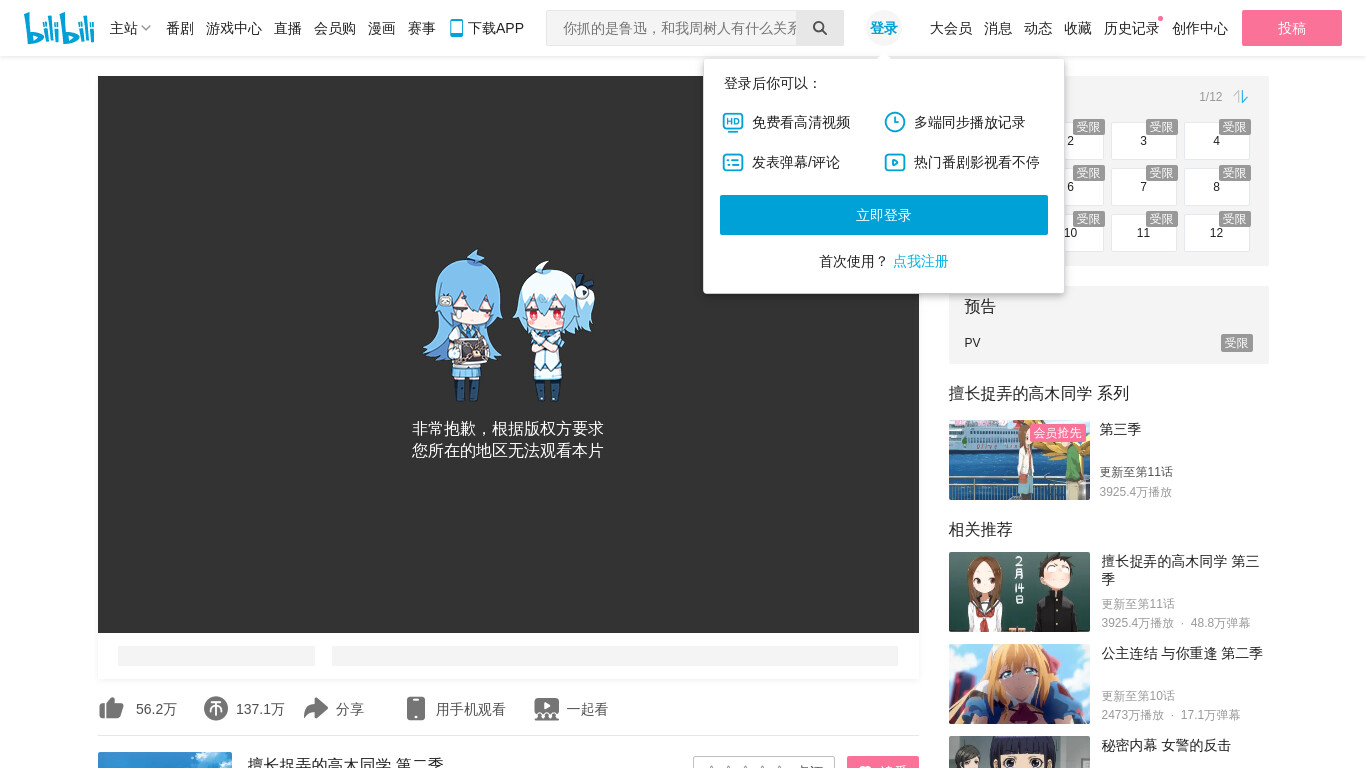The width and height of the screenshot is (1366, 768).
Task: Click the 会员抢先 badge on 第三季
Action: [1057, 433]
